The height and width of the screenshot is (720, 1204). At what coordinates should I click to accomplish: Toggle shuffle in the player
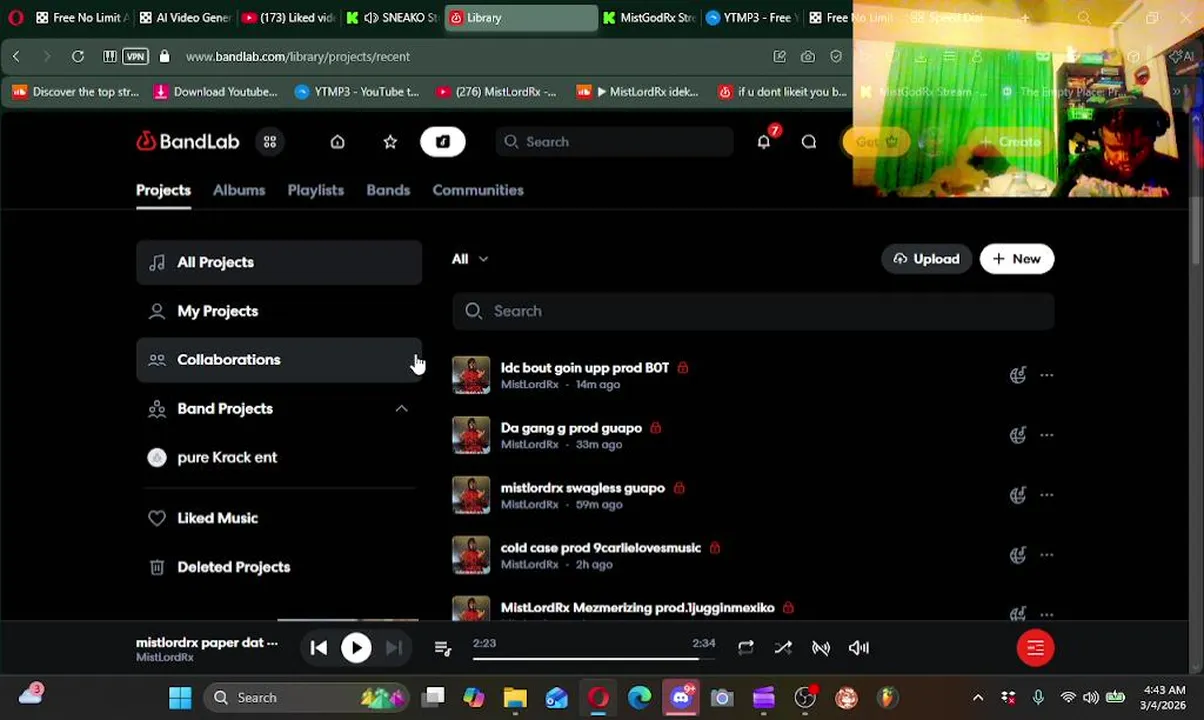click(783, 648)
